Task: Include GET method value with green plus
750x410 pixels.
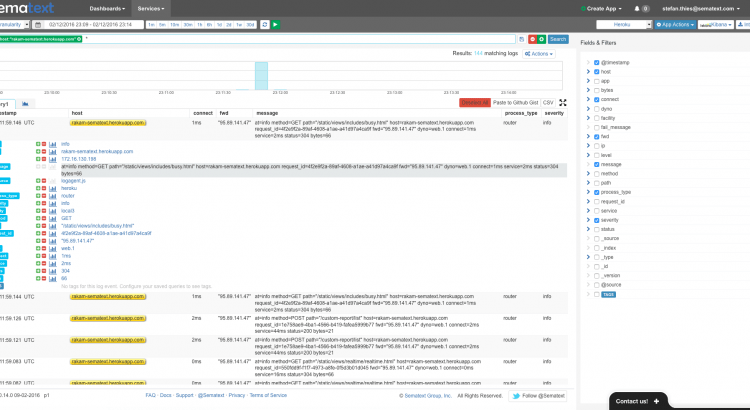Action: point(38,219)
